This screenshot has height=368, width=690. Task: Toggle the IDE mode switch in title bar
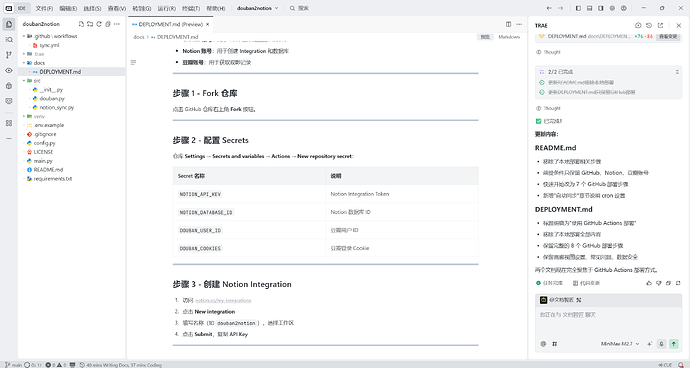click(16, 8)
